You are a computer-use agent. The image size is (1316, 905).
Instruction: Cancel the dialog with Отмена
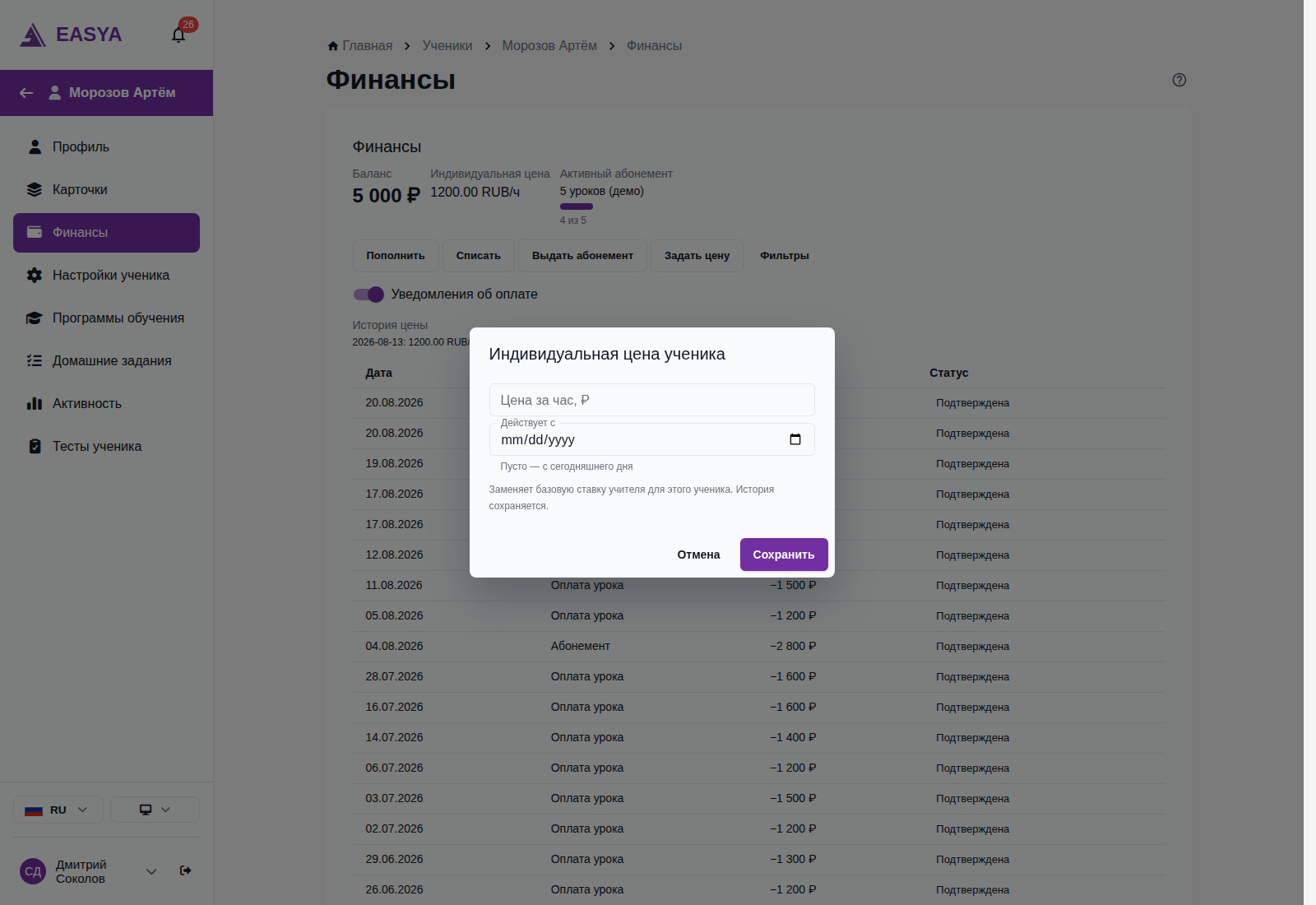point(698,555)
